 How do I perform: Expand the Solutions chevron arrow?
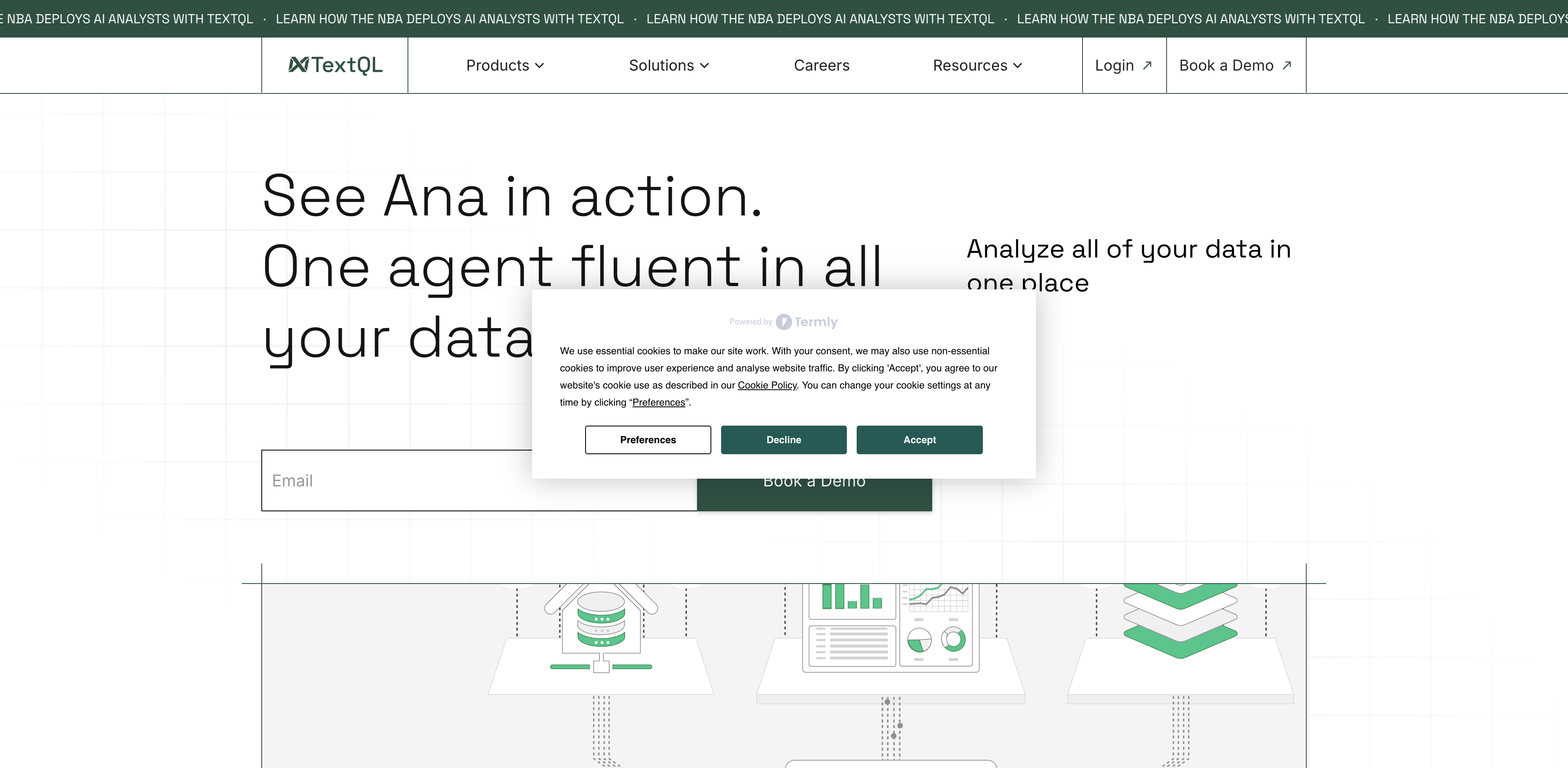704,66
